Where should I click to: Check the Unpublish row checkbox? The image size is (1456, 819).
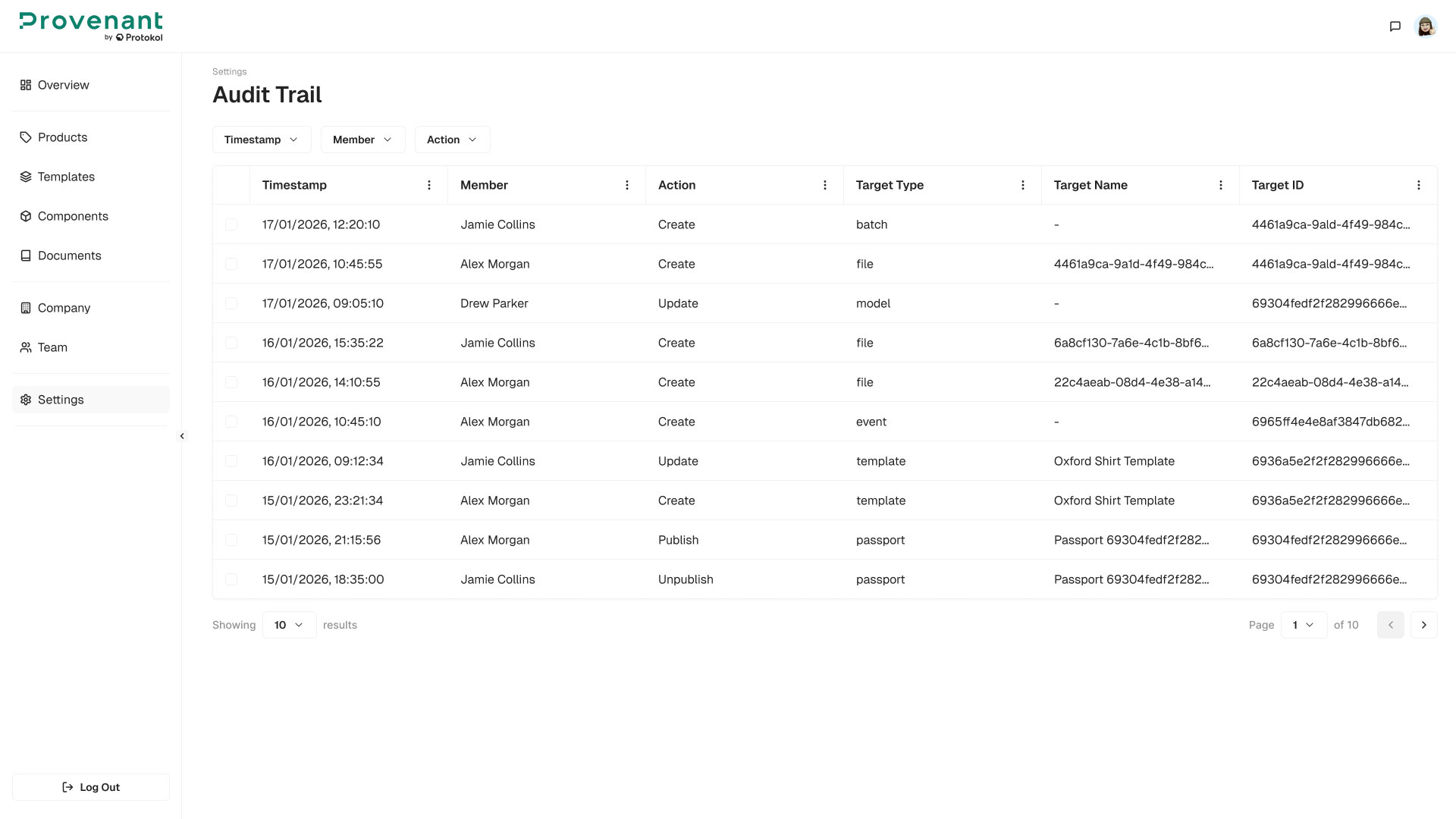tap(231, 579)
